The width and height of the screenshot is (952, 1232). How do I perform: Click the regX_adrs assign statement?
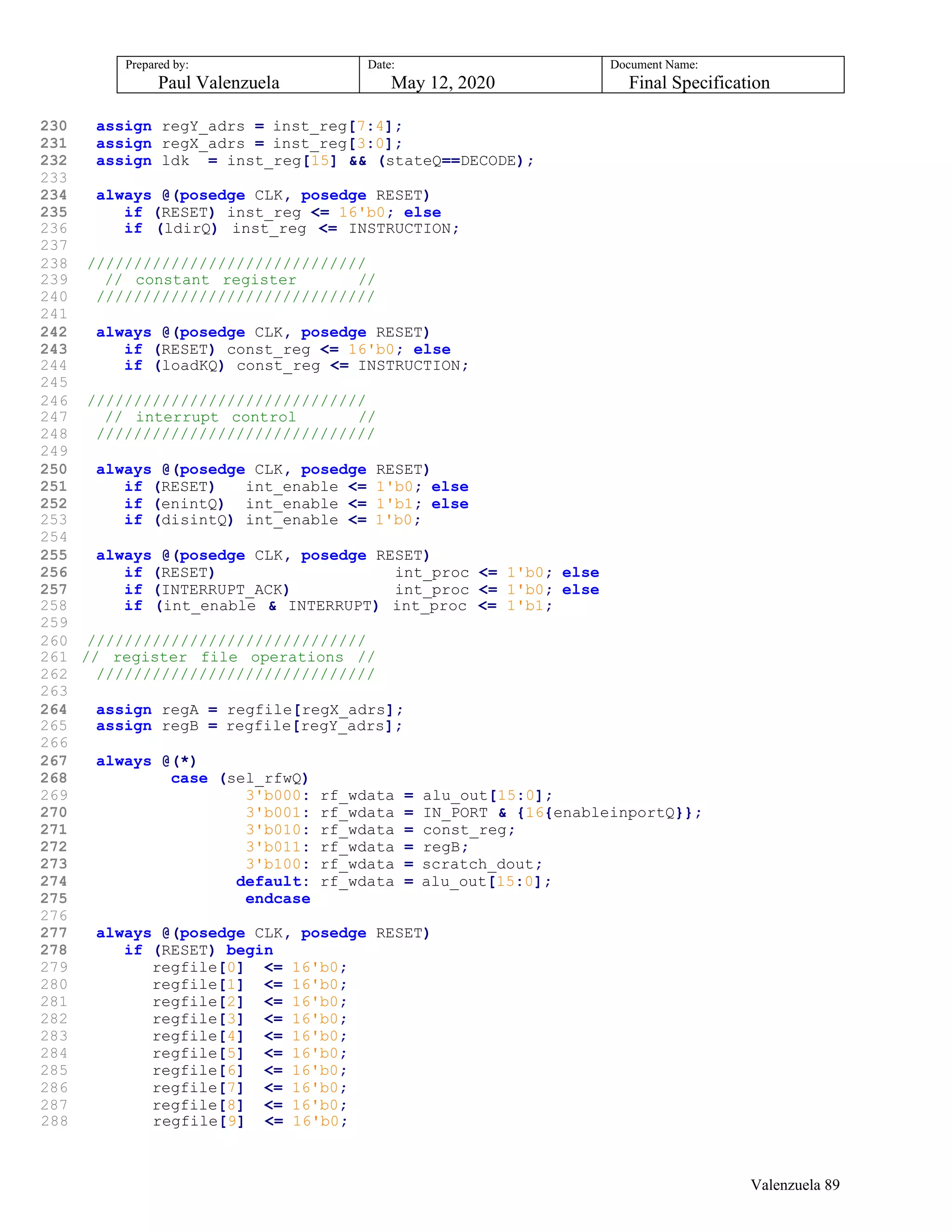[249, 144]
